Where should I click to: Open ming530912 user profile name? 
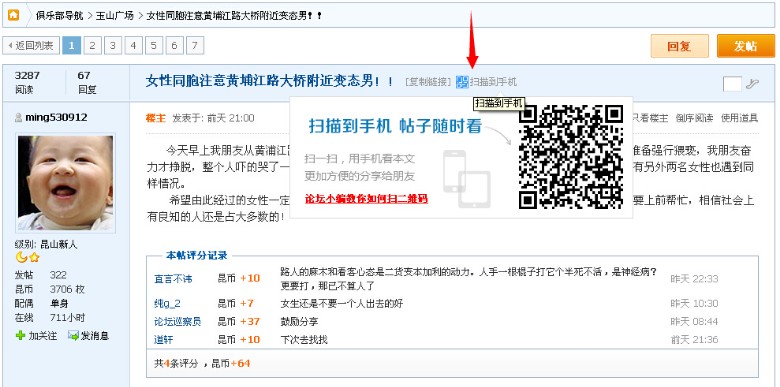point(56,117)
